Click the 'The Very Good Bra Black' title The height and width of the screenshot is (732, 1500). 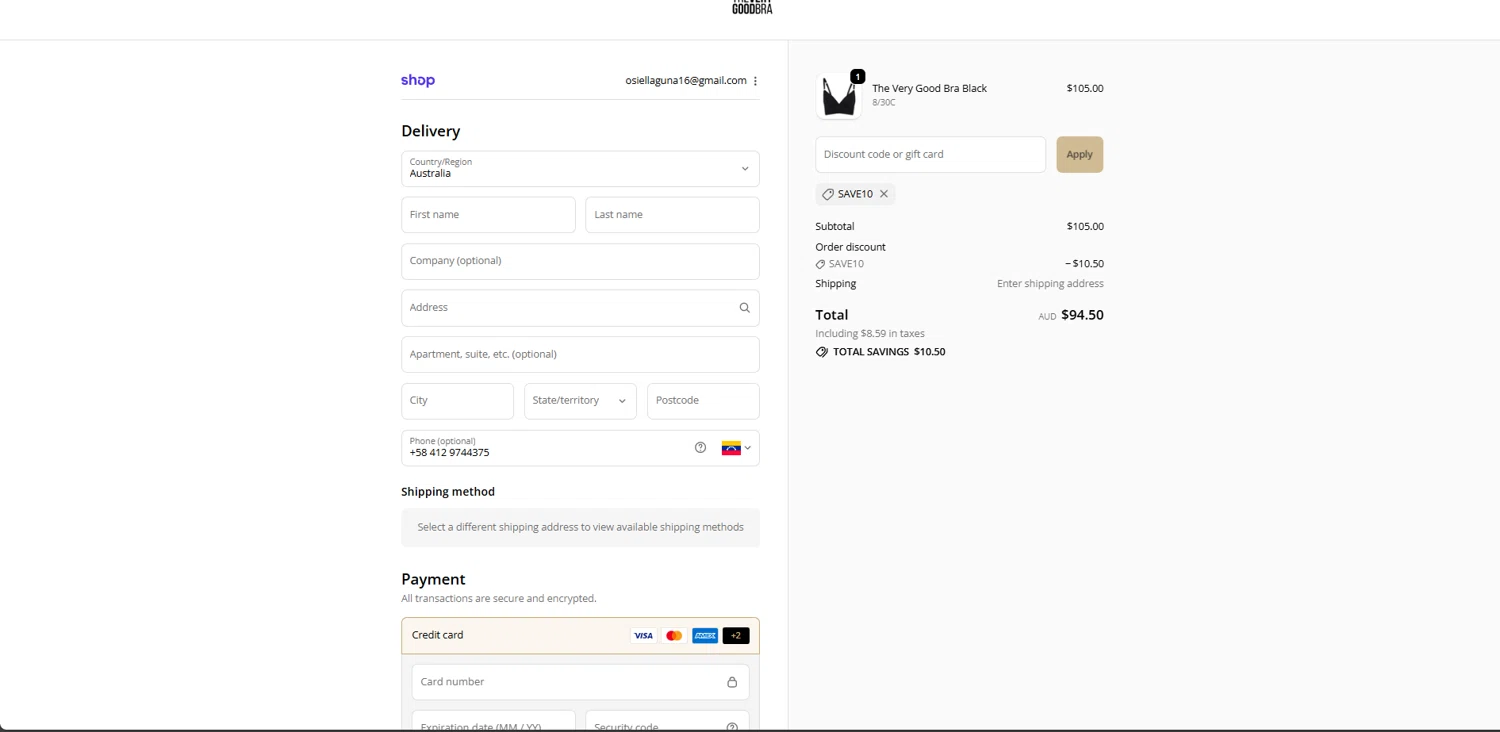929,88
